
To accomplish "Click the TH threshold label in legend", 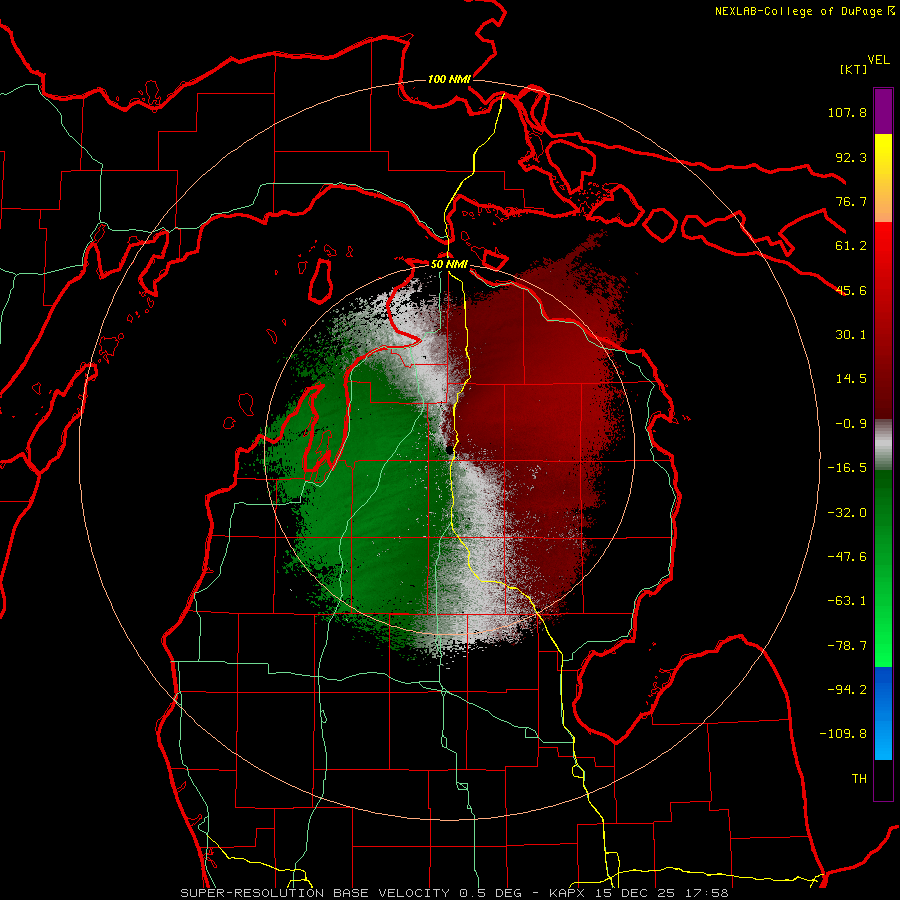I will coord(859,778).
